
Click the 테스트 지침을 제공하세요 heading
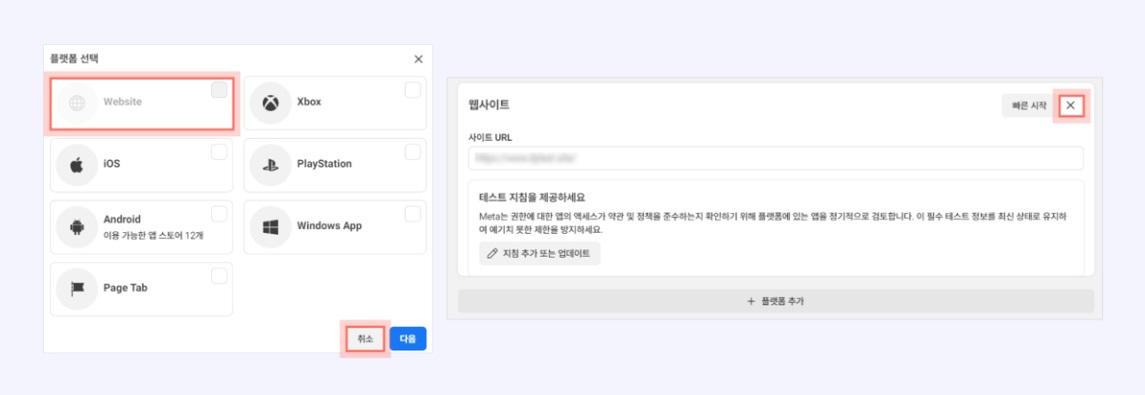pos(532,197)
